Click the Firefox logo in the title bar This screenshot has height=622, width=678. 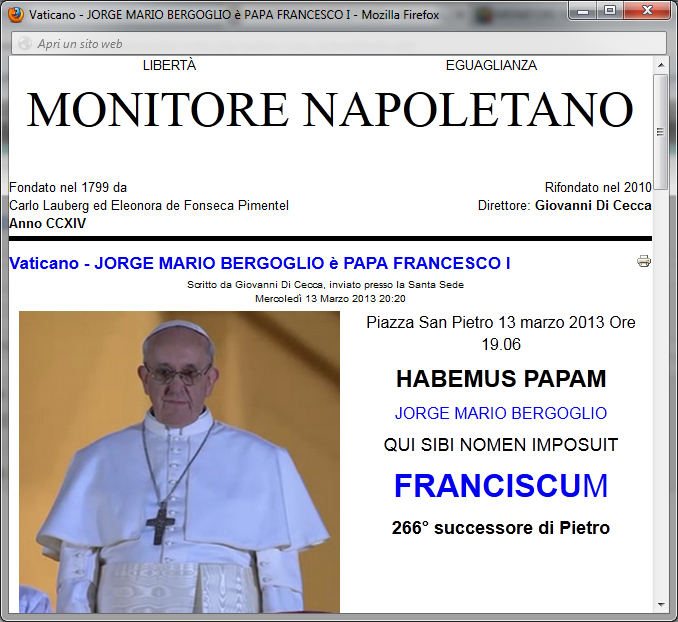pos(16,15)
